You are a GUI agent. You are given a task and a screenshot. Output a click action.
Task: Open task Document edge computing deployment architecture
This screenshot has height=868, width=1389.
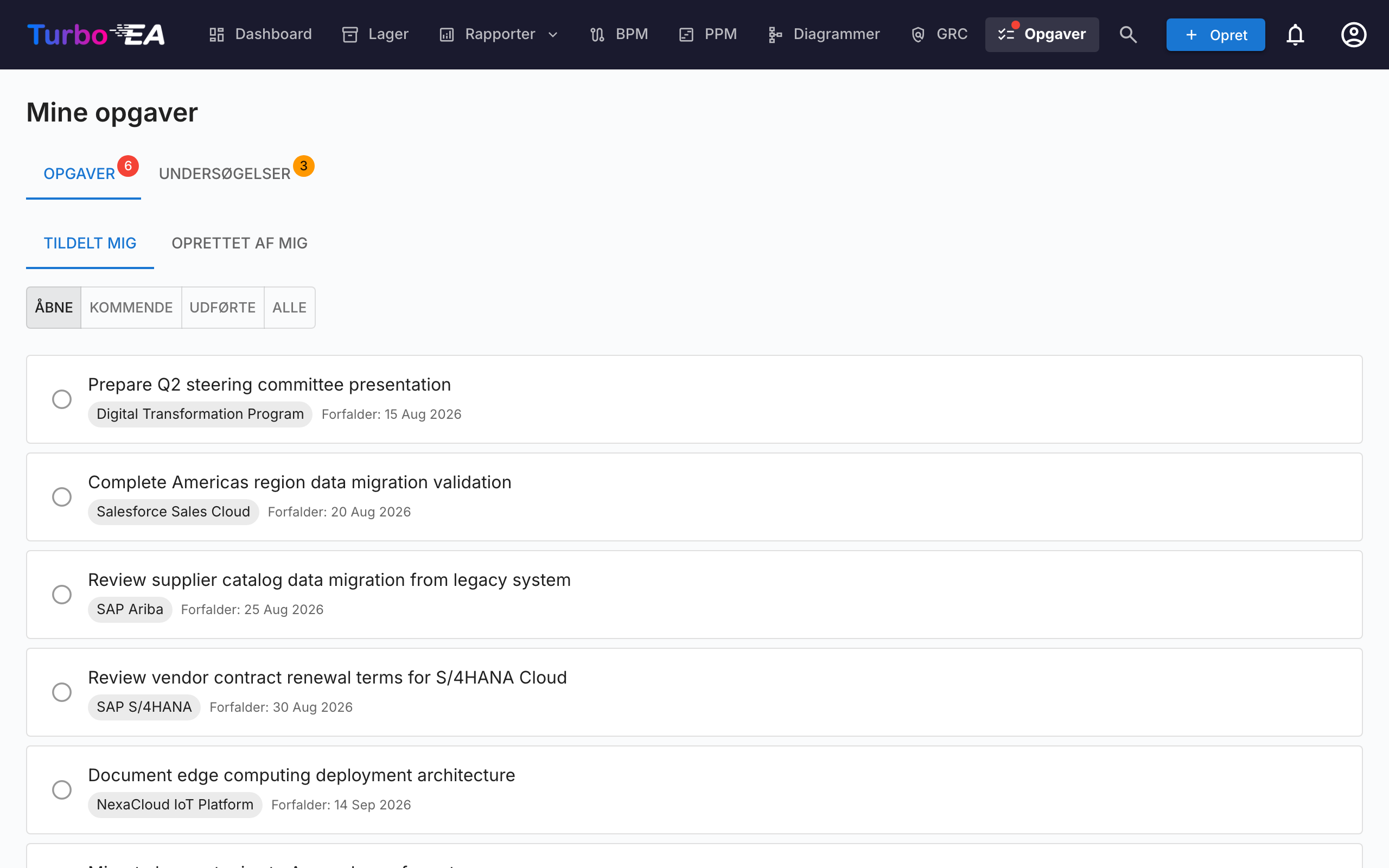(301, 775)
